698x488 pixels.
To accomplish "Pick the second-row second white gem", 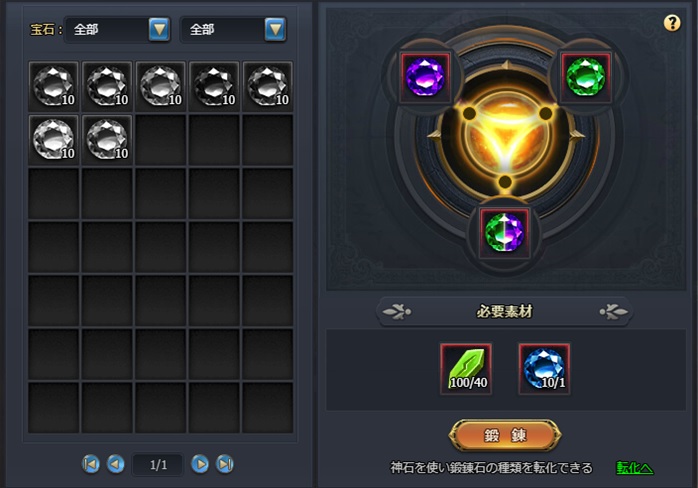I will coord(107,140).
